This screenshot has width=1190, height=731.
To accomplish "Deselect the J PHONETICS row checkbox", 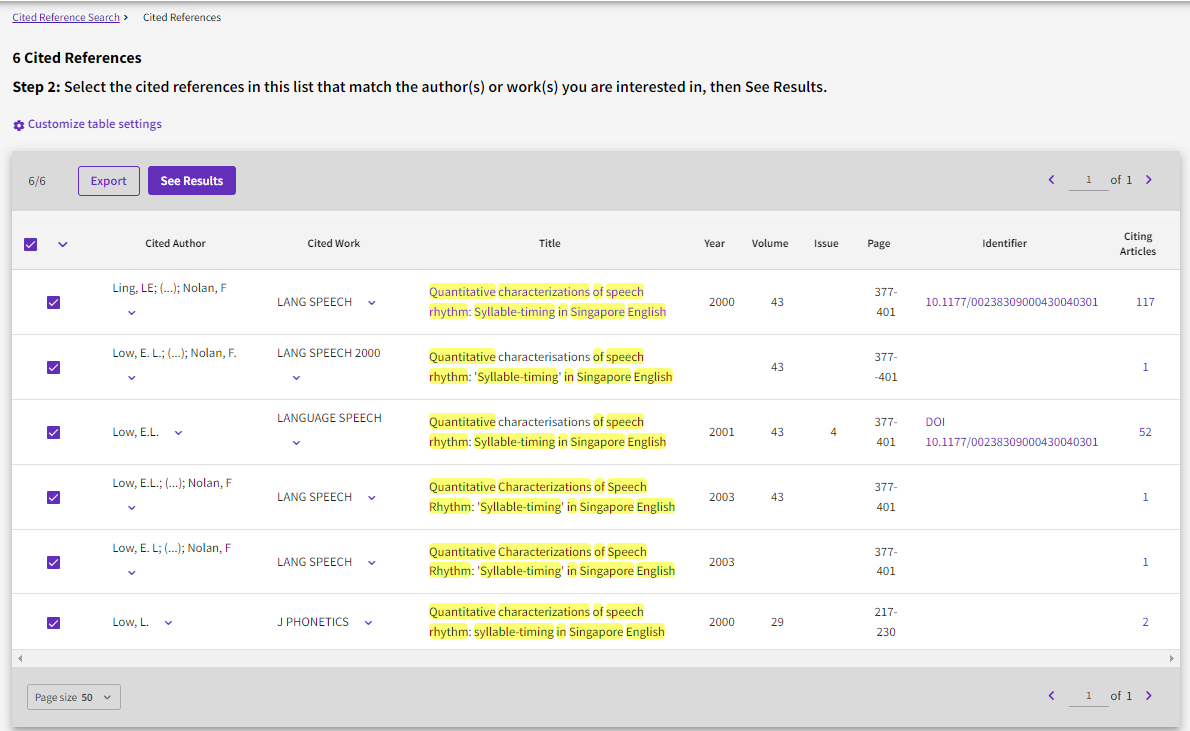I will [54, 622].
